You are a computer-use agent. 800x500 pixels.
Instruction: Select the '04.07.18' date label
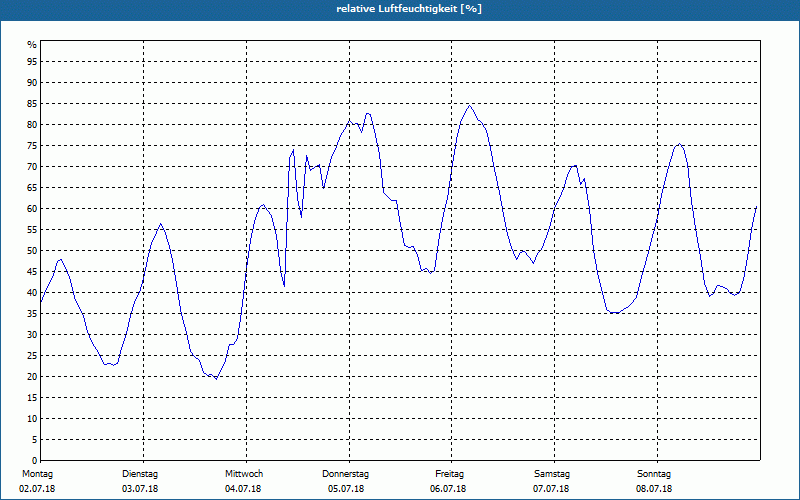[x=243, y=489]
